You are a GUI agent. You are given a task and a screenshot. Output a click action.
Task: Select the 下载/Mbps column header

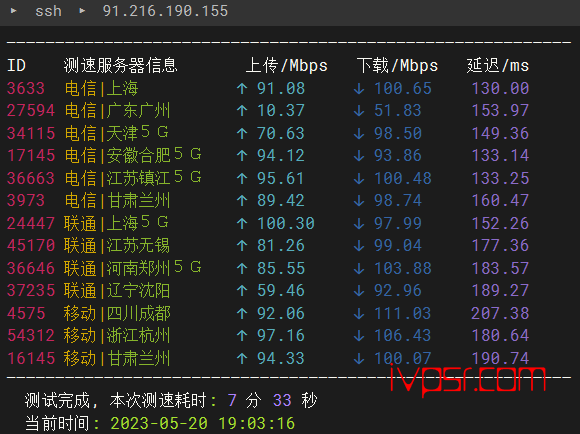pyautogui.click(x=398, y=65)
